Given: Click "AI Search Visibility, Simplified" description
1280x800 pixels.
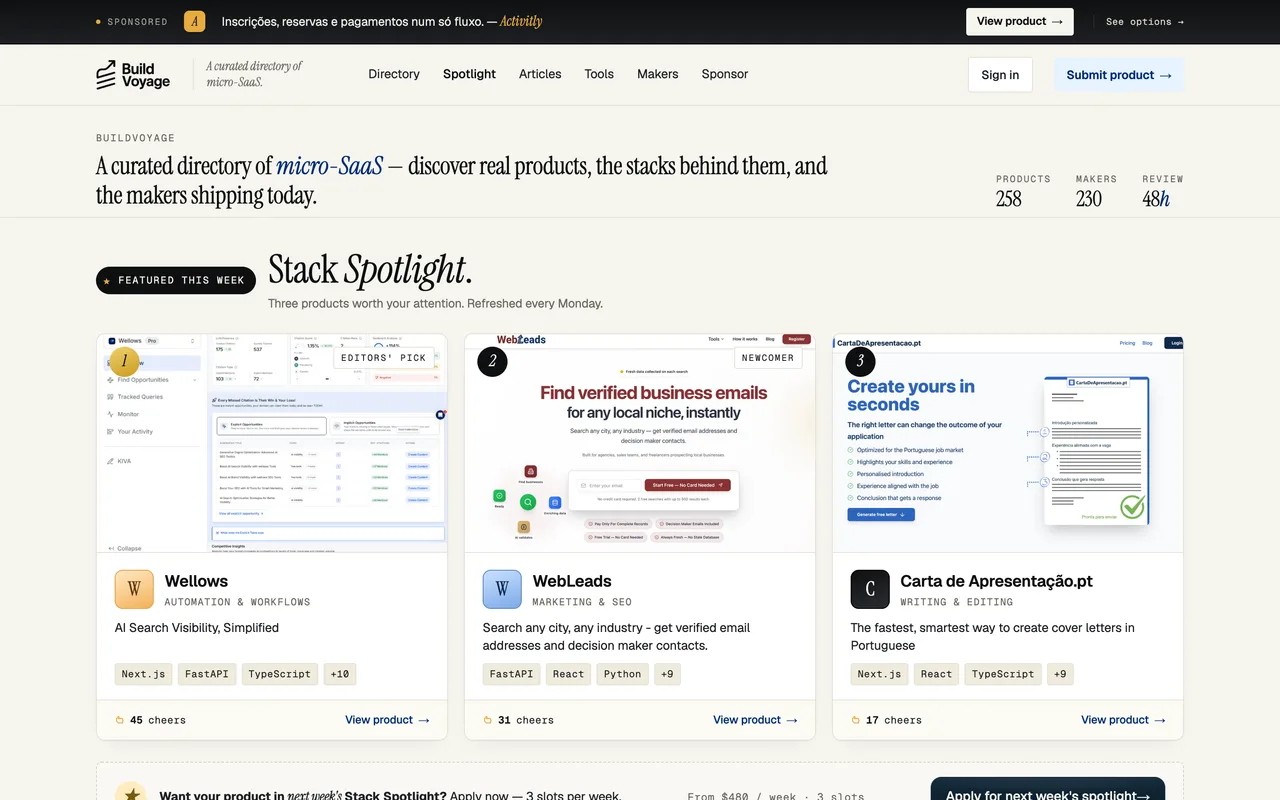Looking at the screenshot, I should coord(197,628).
